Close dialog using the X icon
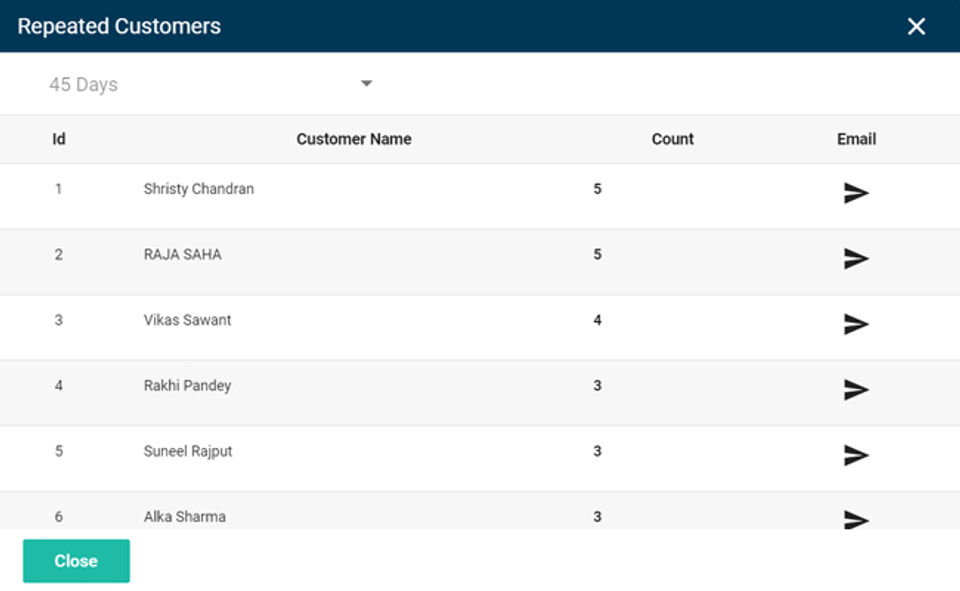The image size is (960, 591). coord(916,27)
